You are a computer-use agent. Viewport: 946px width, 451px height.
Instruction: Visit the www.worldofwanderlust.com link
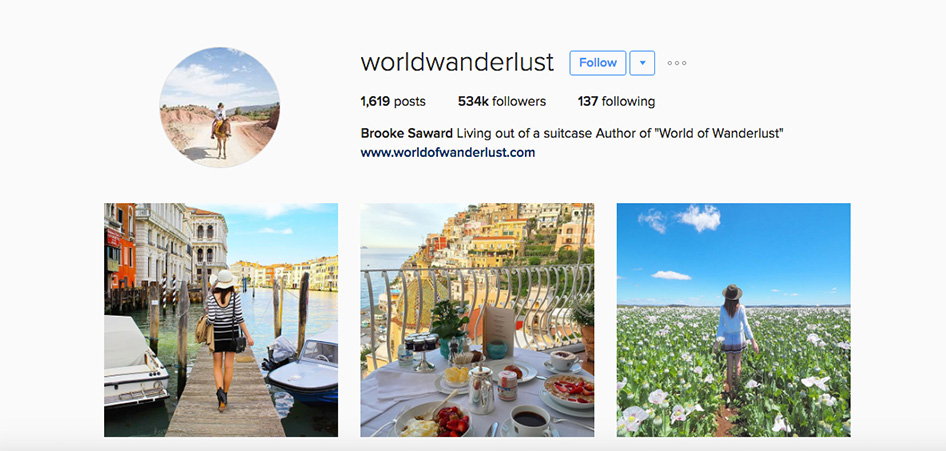click(448, 153)
